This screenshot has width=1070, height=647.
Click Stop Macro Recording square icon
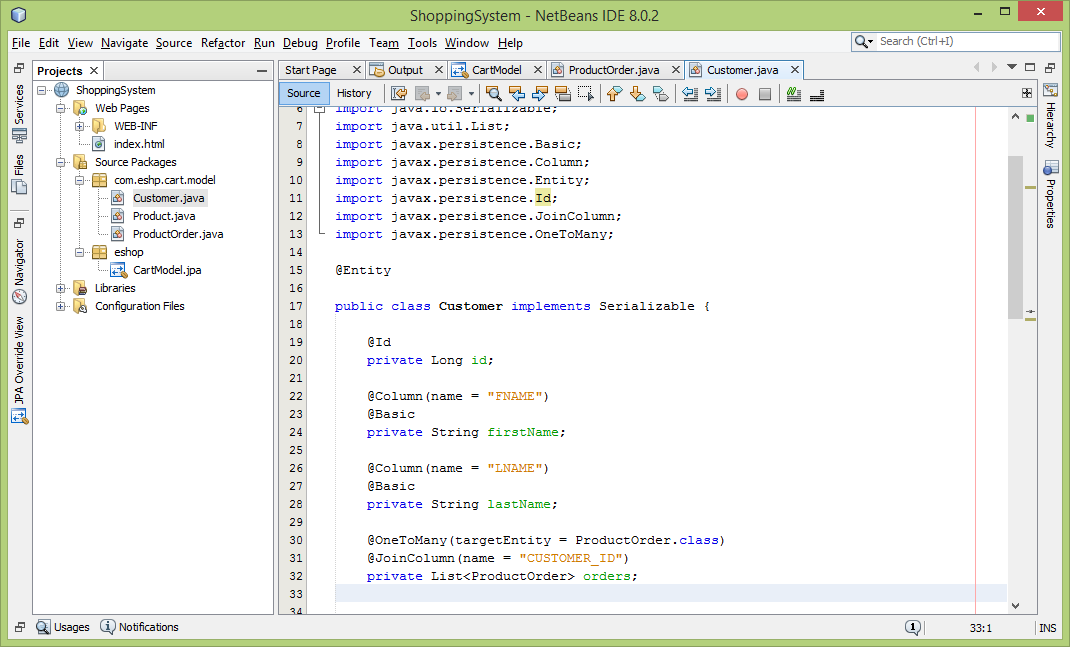pyautogui.click(x=765, y=94)
